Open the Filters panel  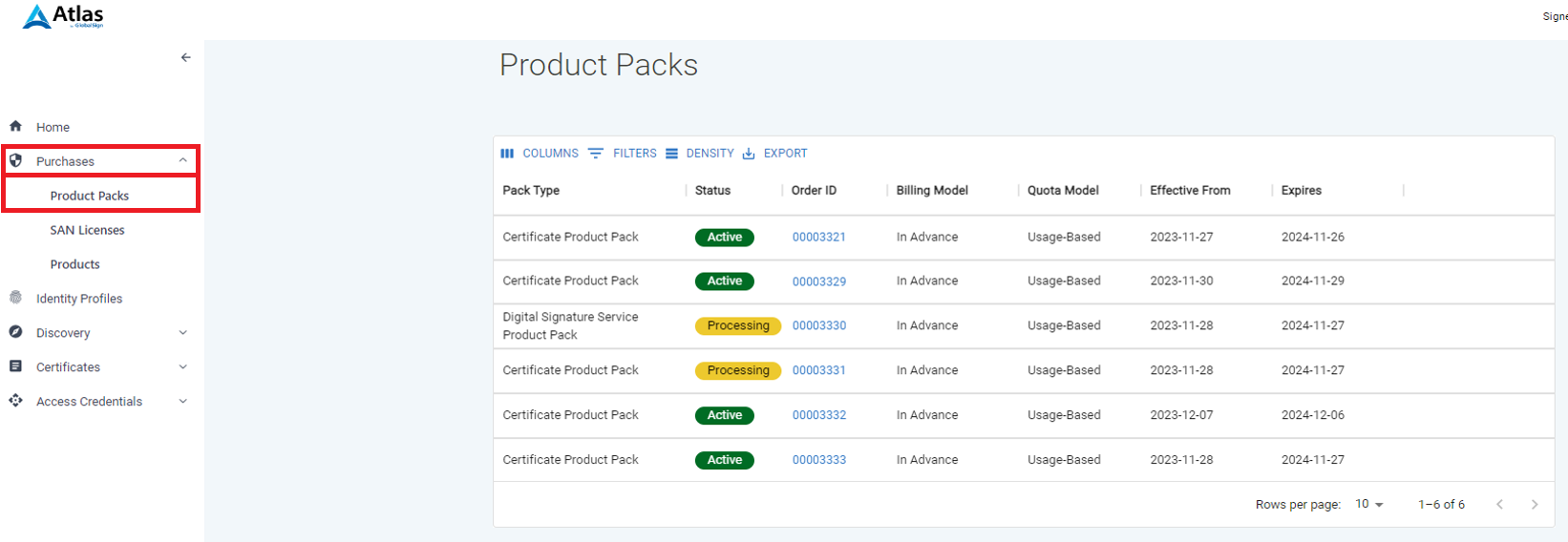623,153
